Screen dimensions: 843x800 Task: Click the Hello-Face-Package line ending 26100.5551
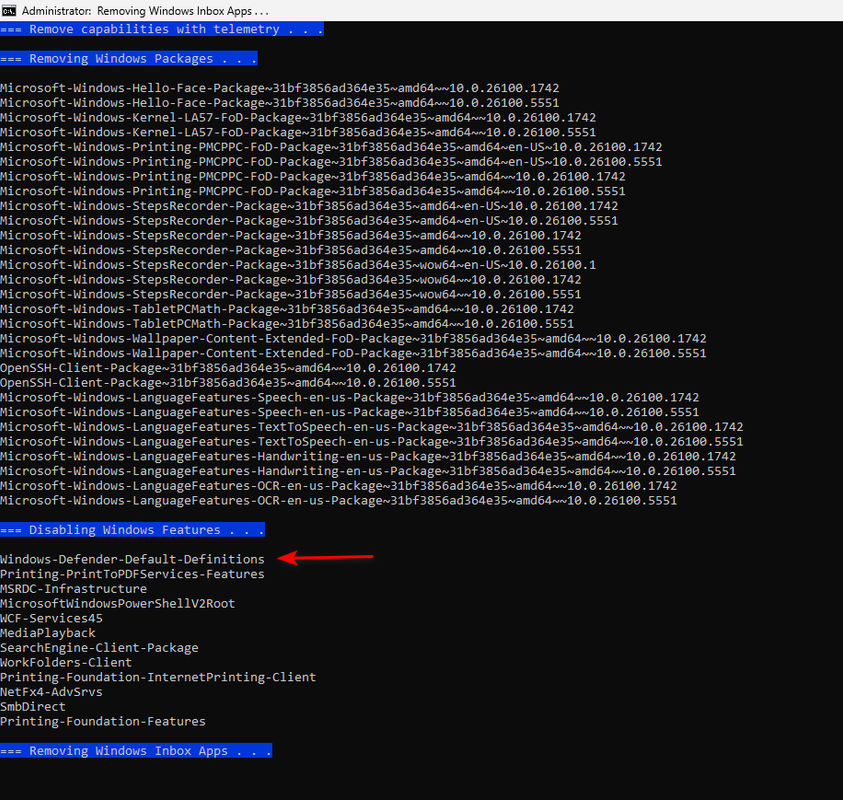(280, 103)
